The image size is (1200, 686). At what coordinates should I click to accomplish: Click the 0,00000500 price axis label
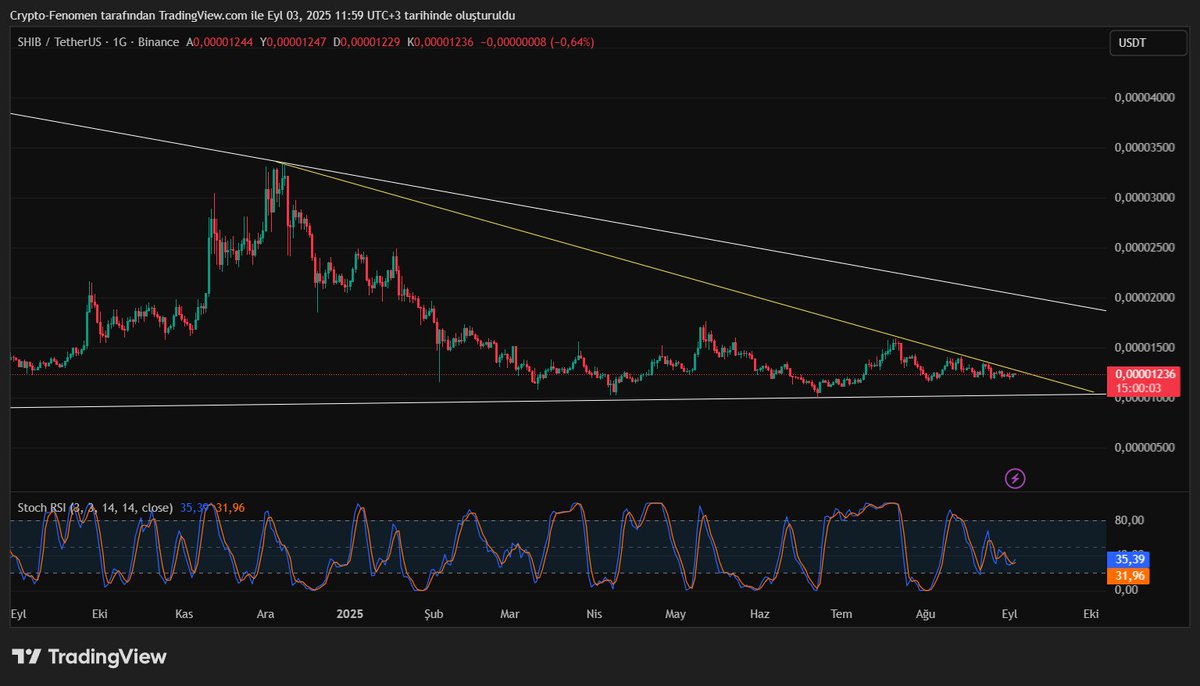1145,447
